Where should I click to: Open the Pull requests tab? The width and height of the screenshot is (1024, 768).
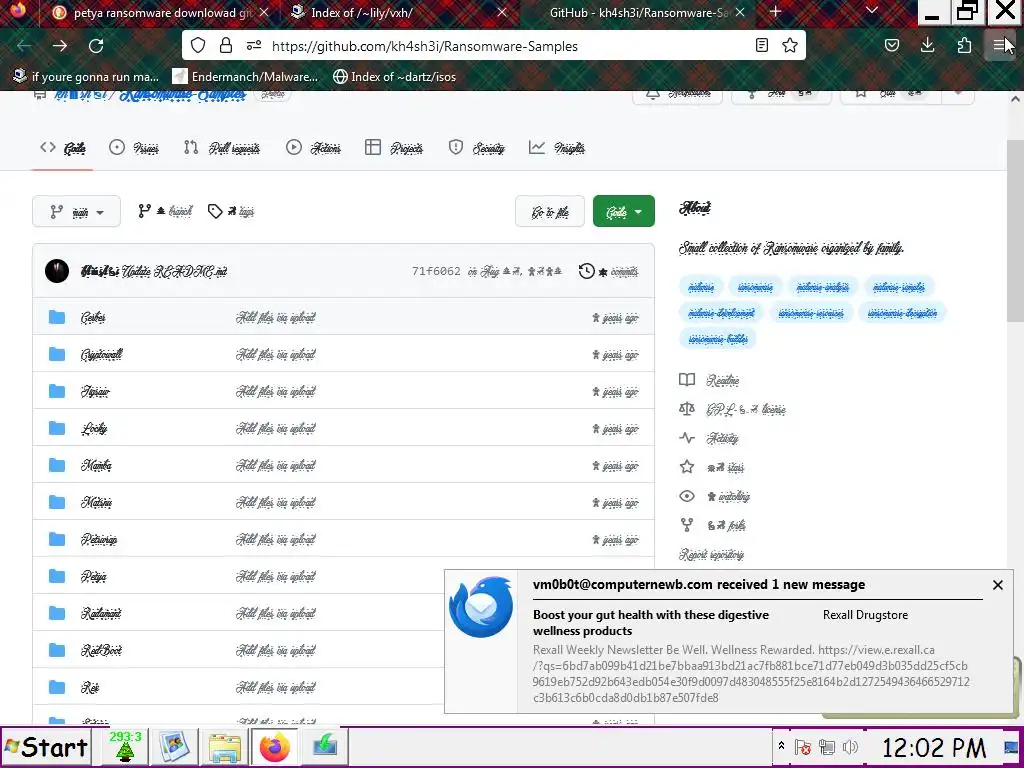pos(222,148)
